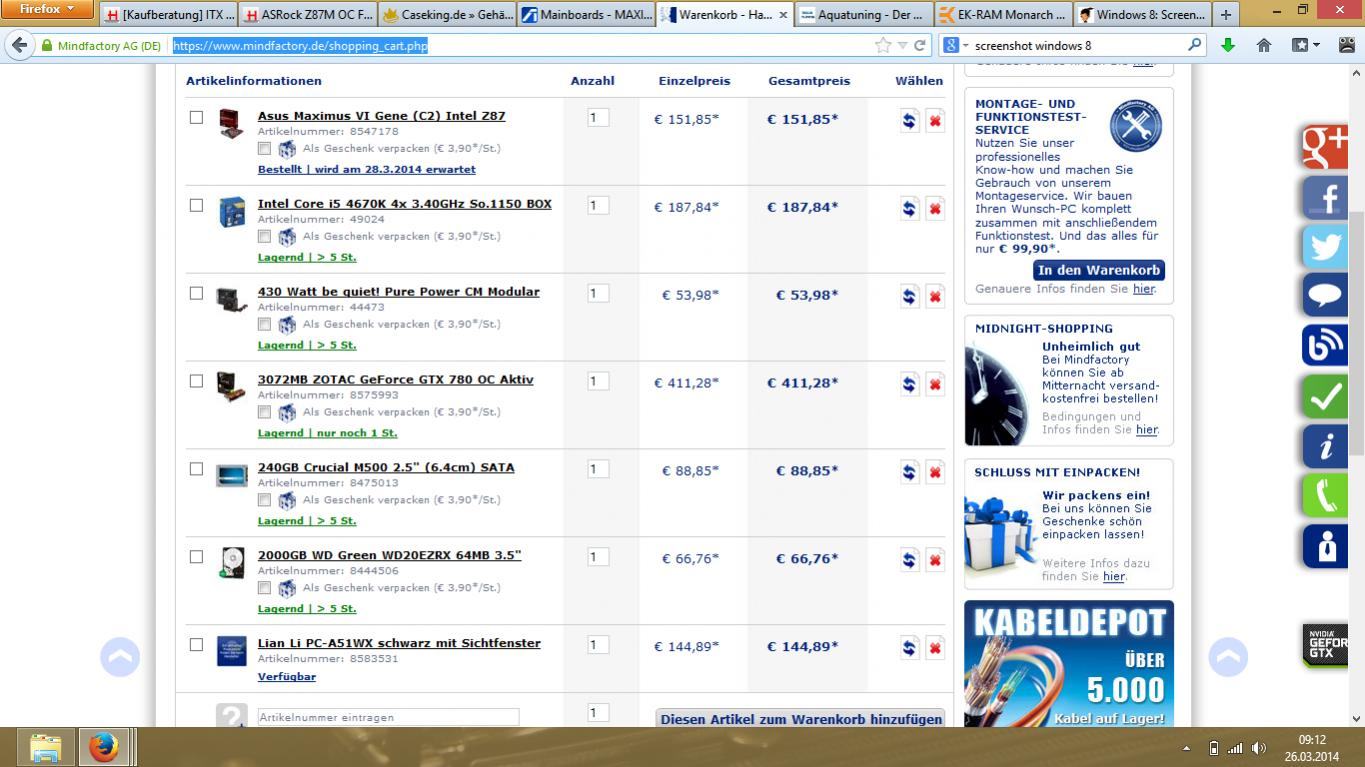Open Twitter side share button

[x=1325, y=246]
